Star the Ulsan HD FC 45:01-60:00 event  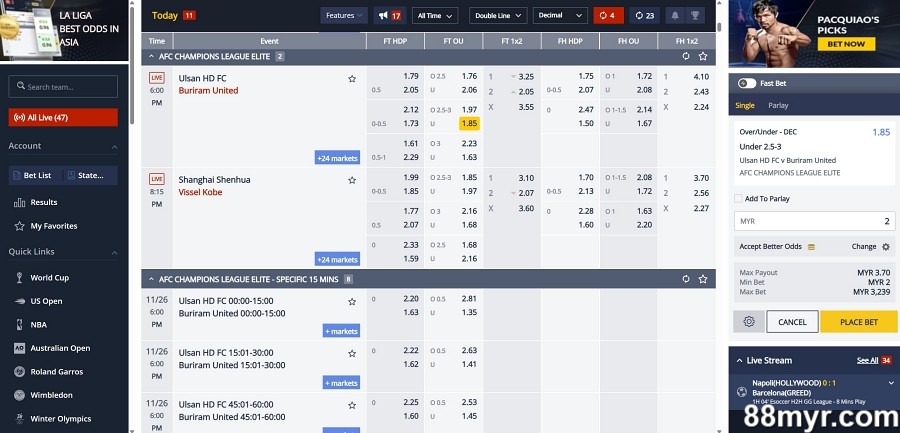[352, 405]
